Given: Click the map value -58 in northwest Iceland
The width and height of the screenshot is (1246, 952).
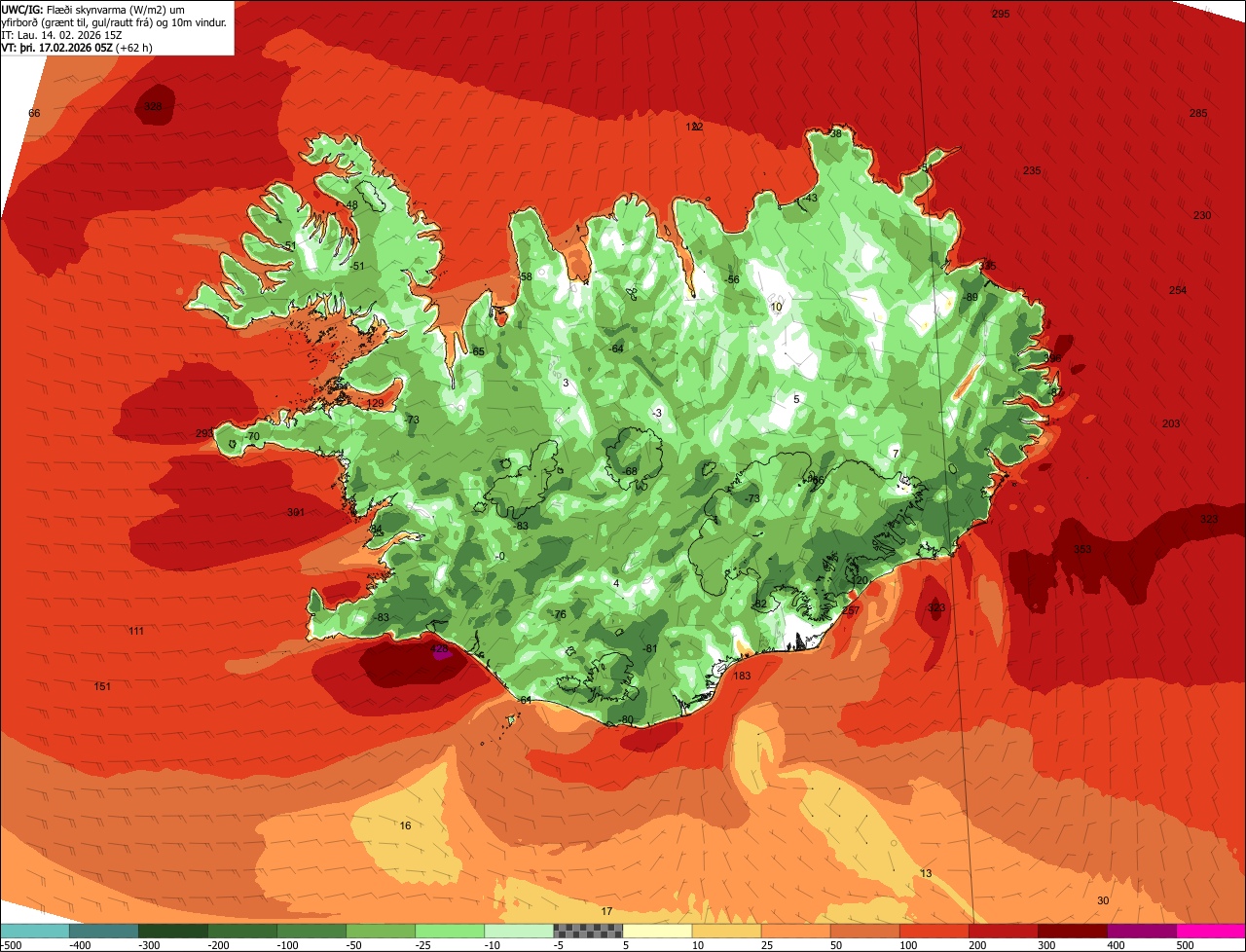Looking at the screenshot, I should (525, 277).
